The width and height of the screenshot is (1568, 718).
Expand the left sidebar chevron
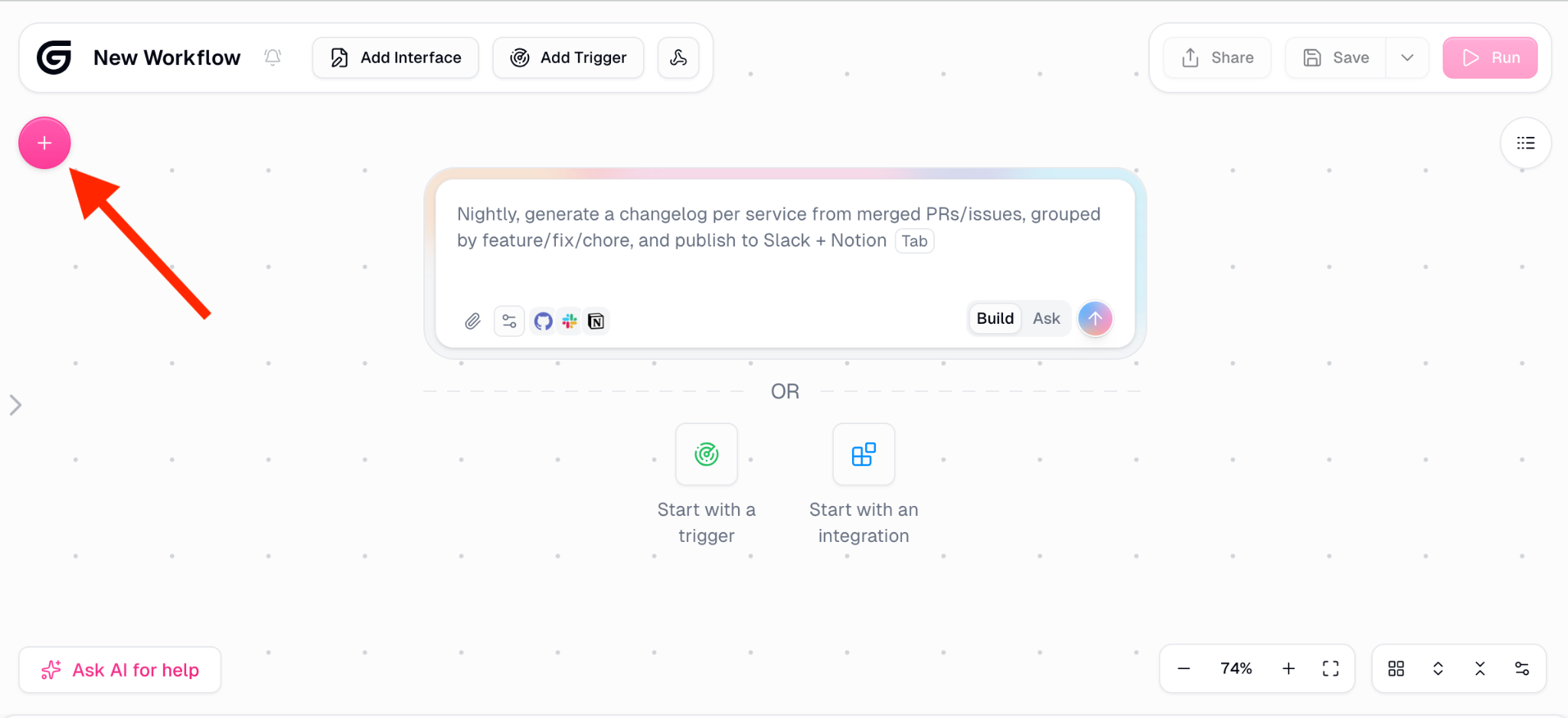pyautogui.click(x=15, y=405)
